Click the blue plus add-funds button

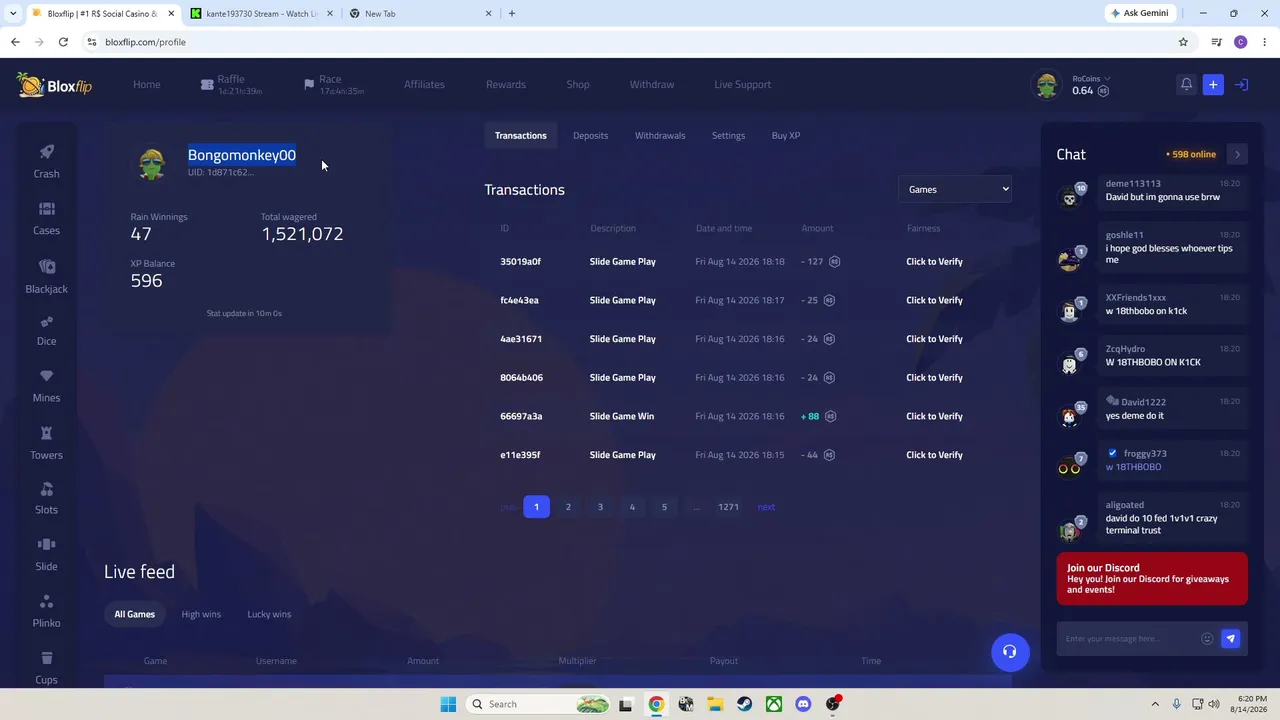(x=1213, y=85)
